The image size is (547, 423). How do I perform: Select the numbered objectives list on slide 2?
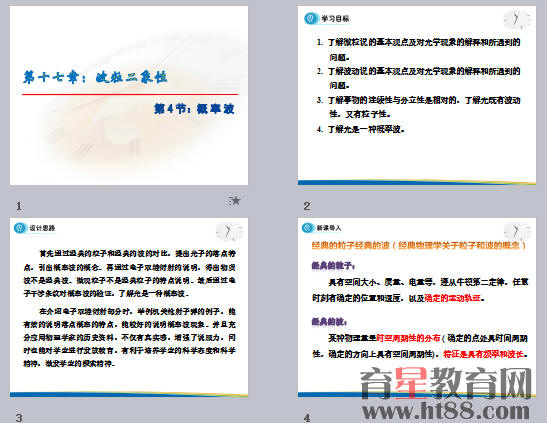[x=418, y=85]
